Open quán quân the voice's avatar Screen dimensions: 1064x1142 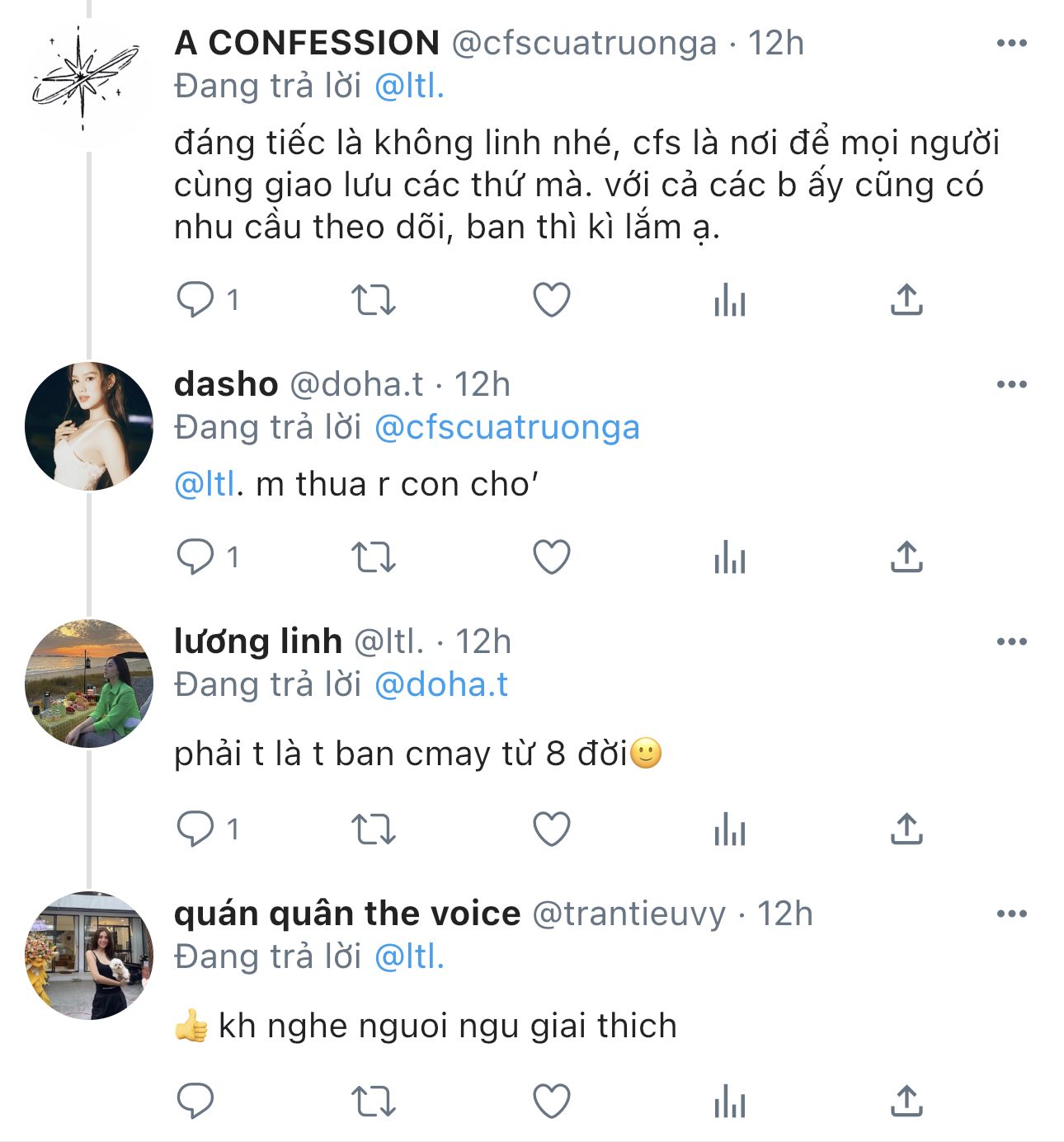(89, 956)
